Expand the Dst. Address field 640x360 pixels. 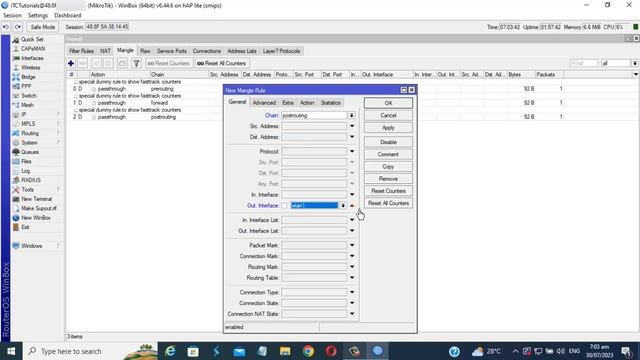[x=352, y=137]
